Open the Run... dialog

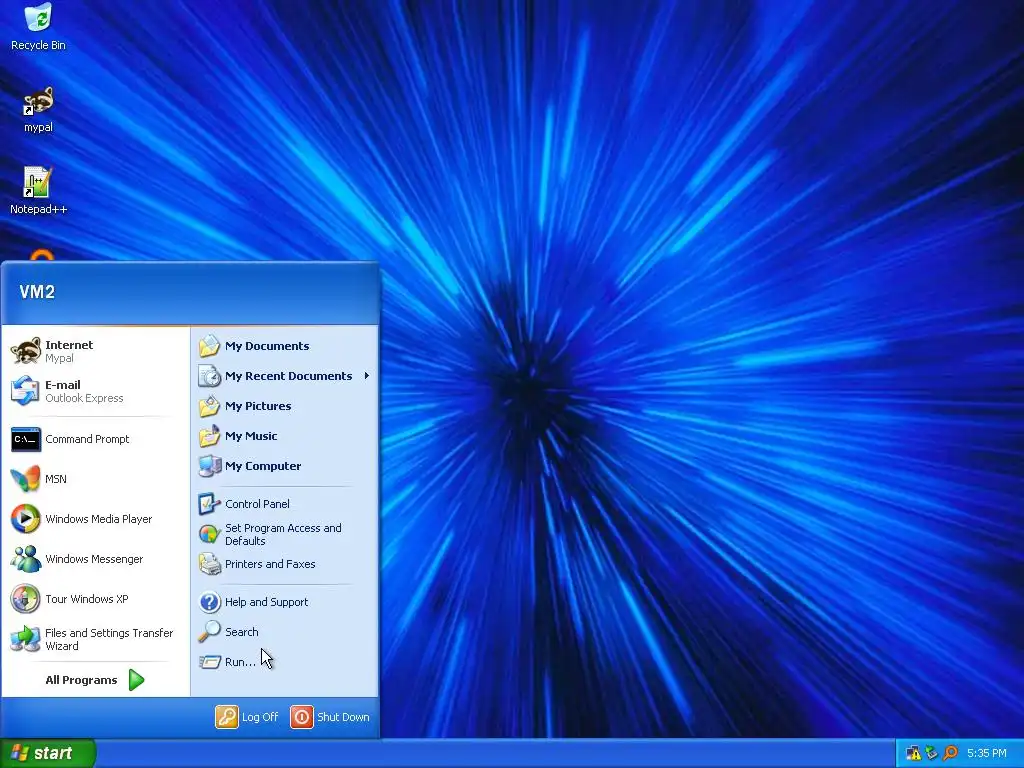[285, 662]
